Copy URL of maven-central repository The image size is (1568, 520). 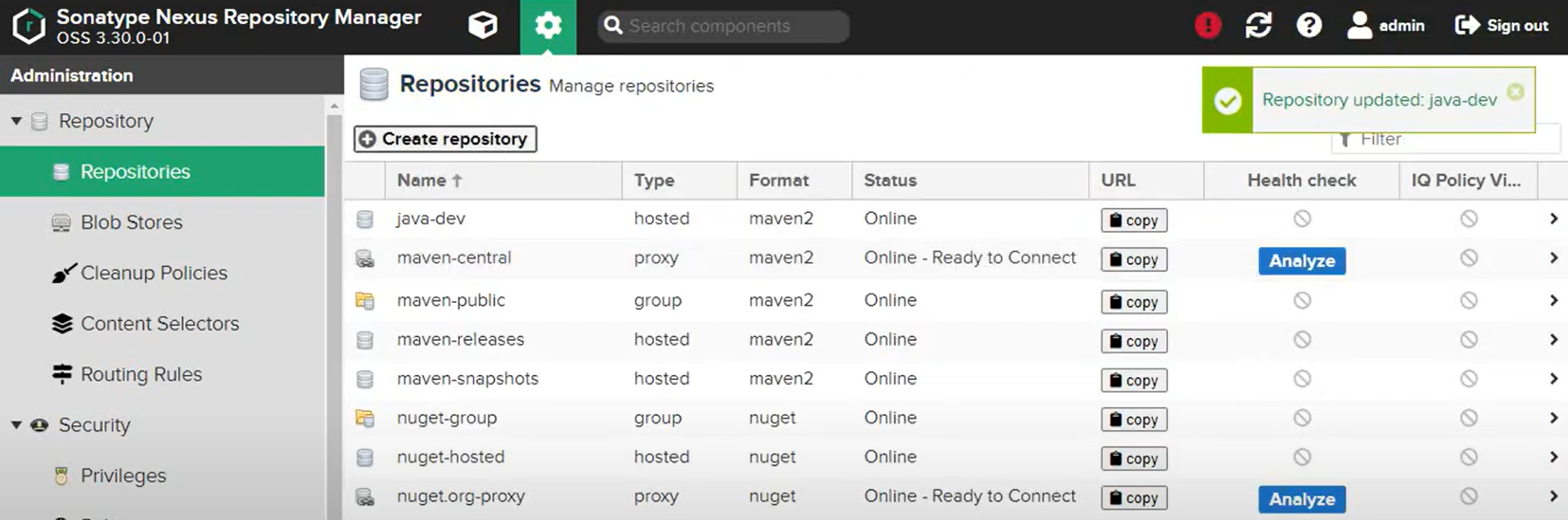pyautogui.click(x=1133, y=260)
